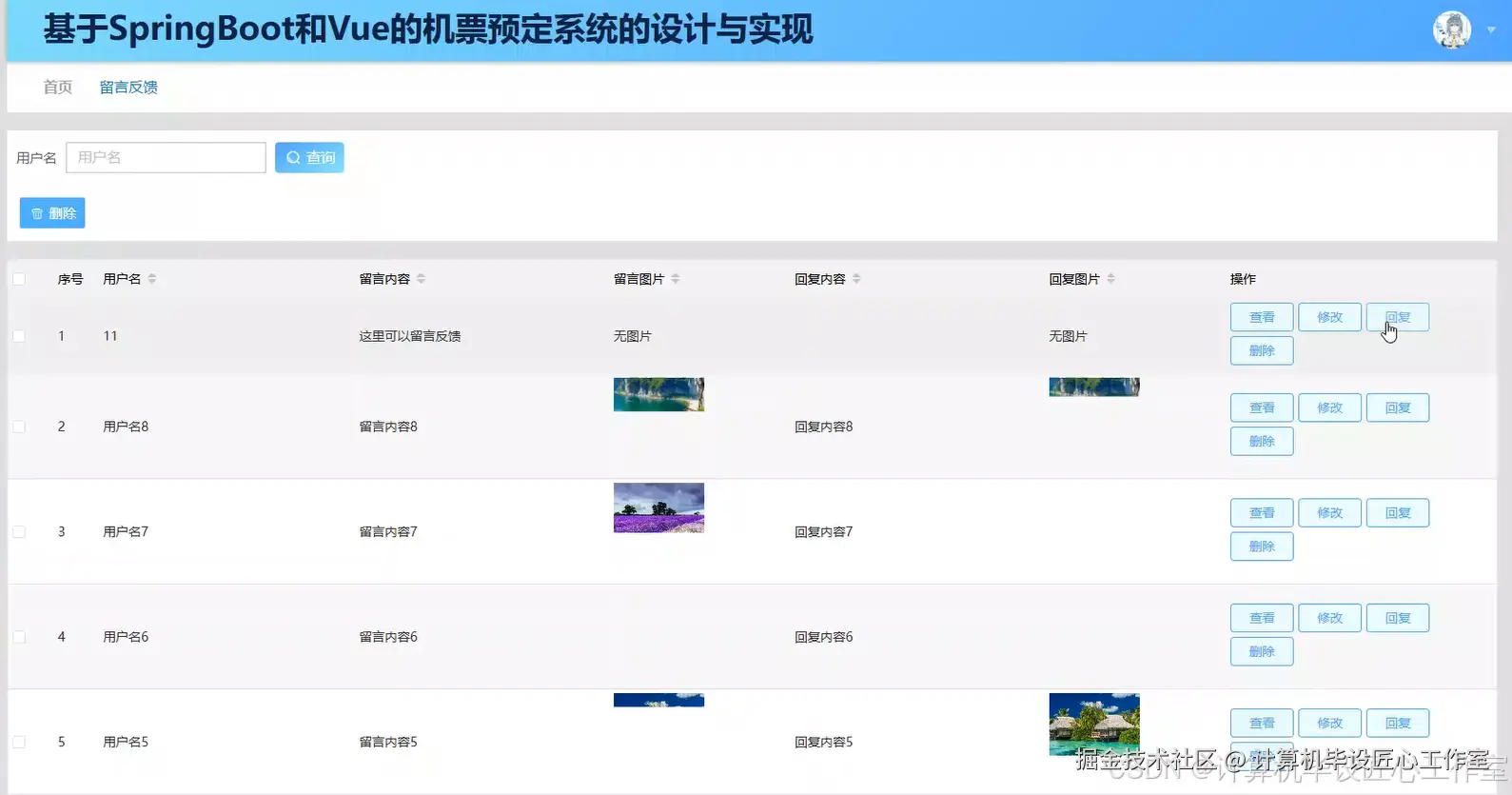Click the 查询 search button
This screenshot has width=1512, height=795.
[x=309, y=157]
